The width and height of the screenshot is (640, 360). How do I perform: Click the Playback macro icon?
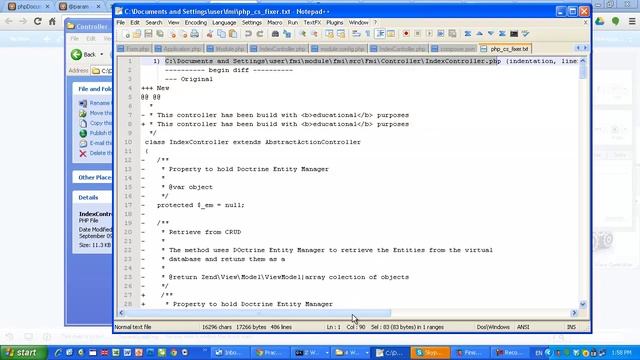tap(429, 34)
